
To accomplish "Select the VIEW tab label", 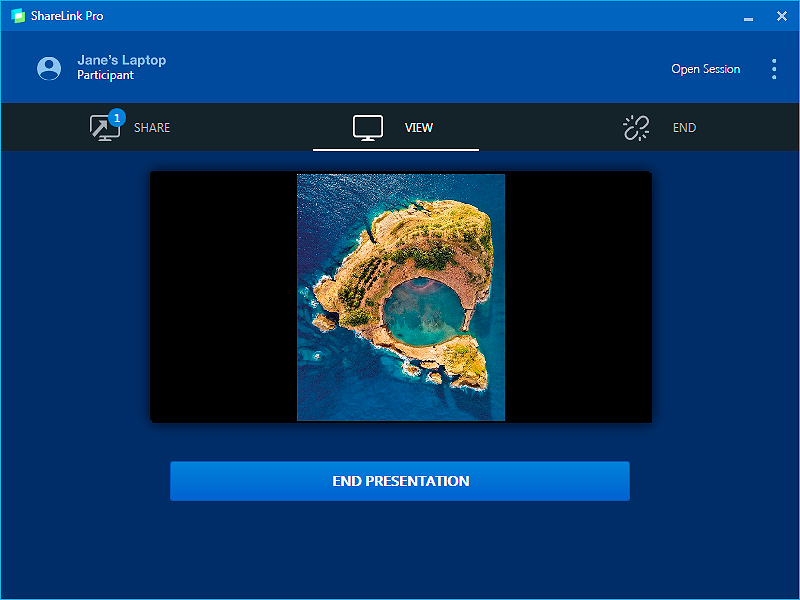I will click(x=419, y=128).
